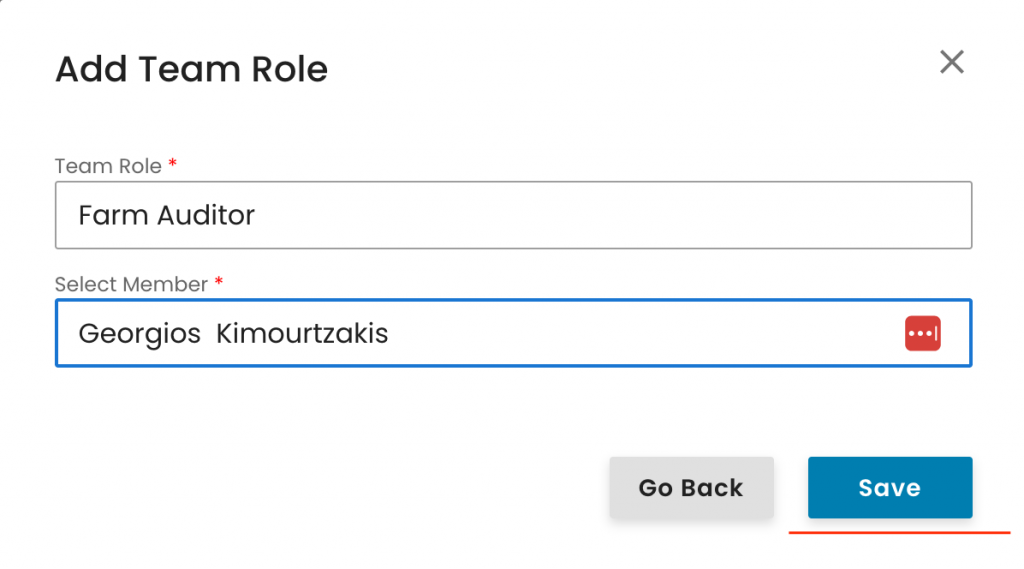Click the "Team Role" field label
Viewport: 1024px width, 569px height.
(x=108, y=166)
